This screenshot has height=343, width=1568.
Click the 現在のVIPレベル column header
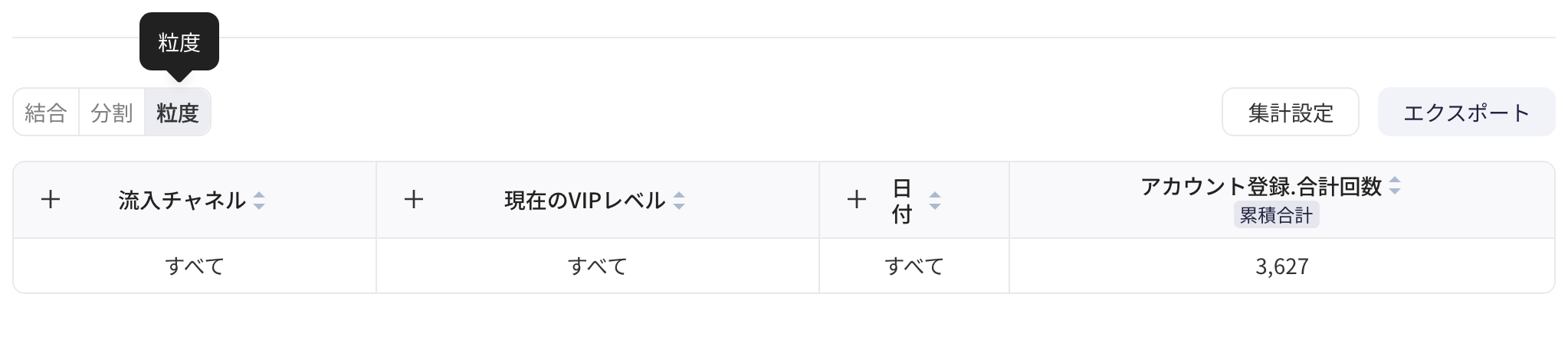(x=585, y=201)
